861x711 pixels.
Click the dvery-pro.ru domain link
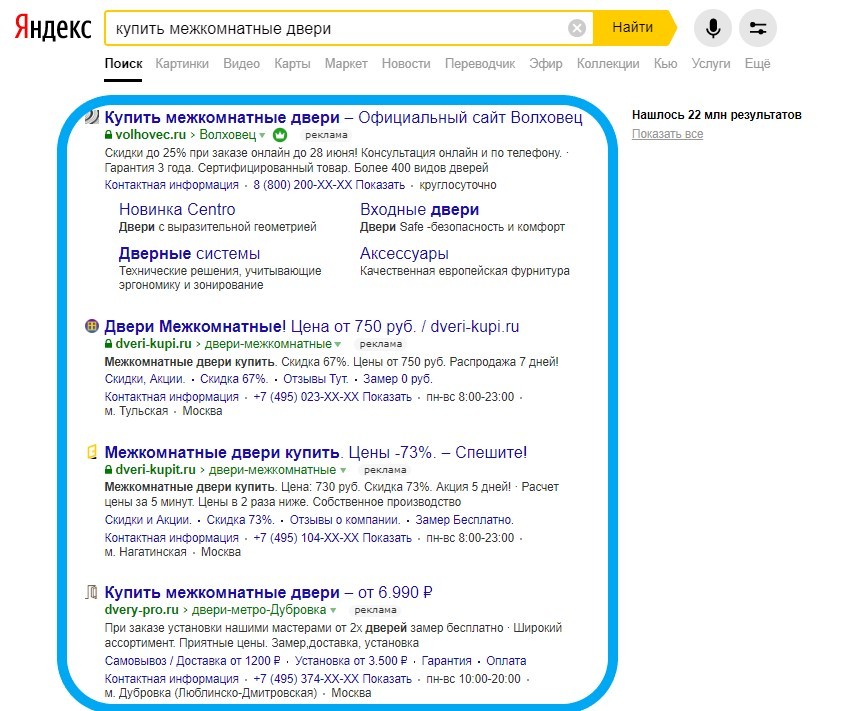tap(142, 610)
